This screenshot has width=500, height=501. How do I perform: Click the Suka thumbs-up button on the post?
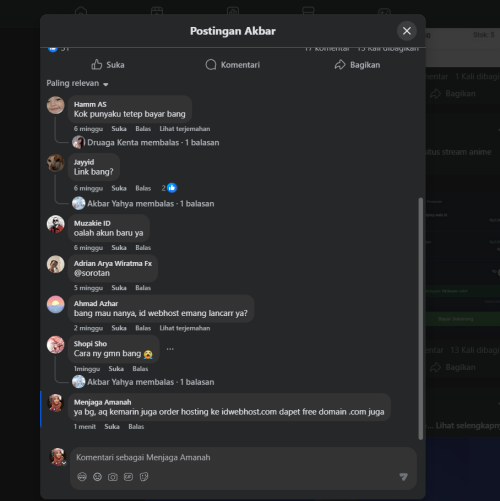tap(108, 65)
